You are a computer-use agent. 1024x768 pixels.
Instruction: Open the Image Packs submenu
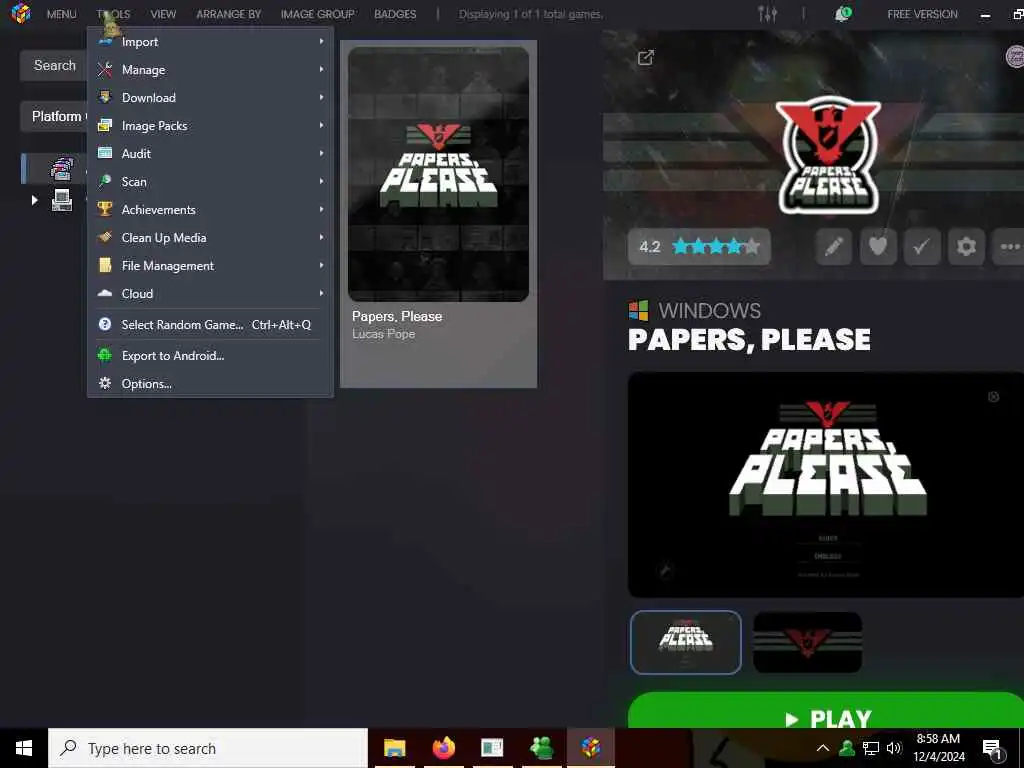pyautogui.click(x=210, y=126)
